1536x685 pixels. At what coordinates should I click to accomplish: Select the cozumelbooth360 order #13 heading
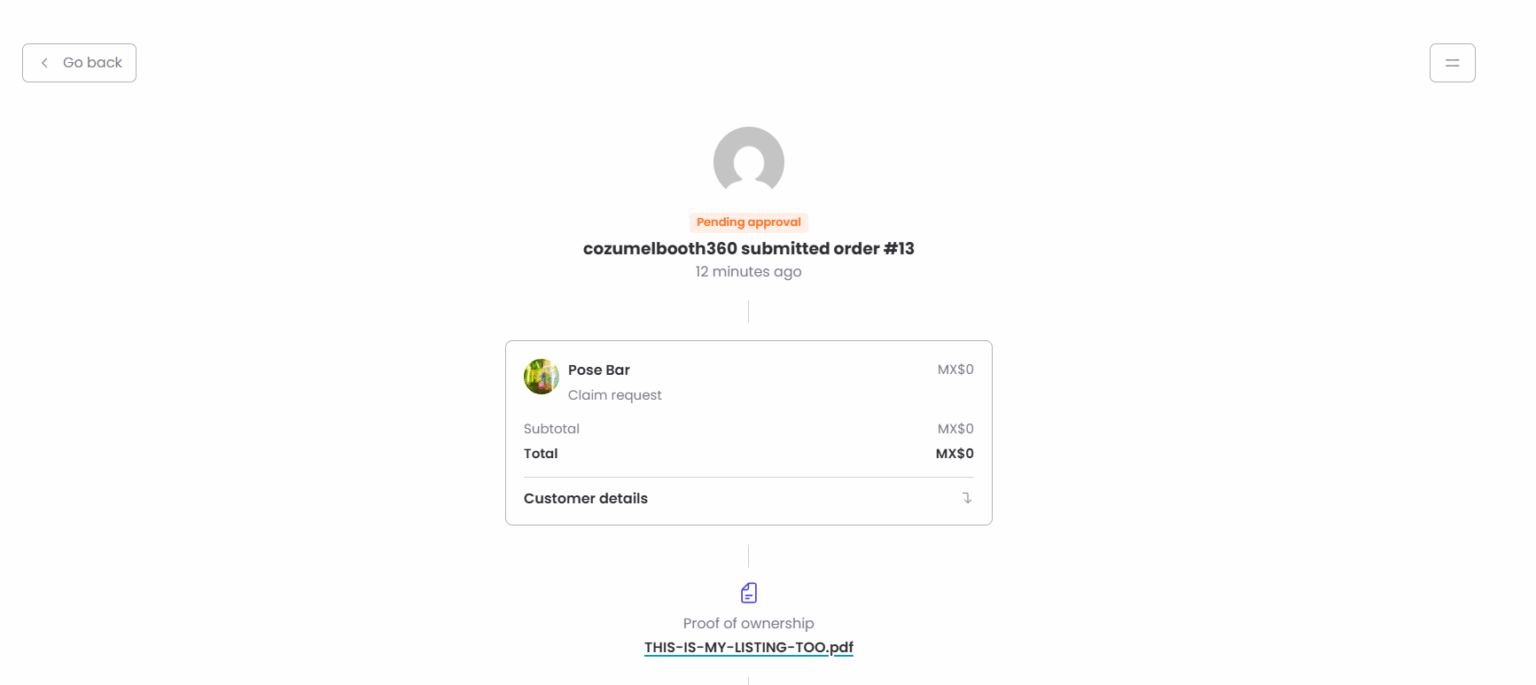(748, 248)
